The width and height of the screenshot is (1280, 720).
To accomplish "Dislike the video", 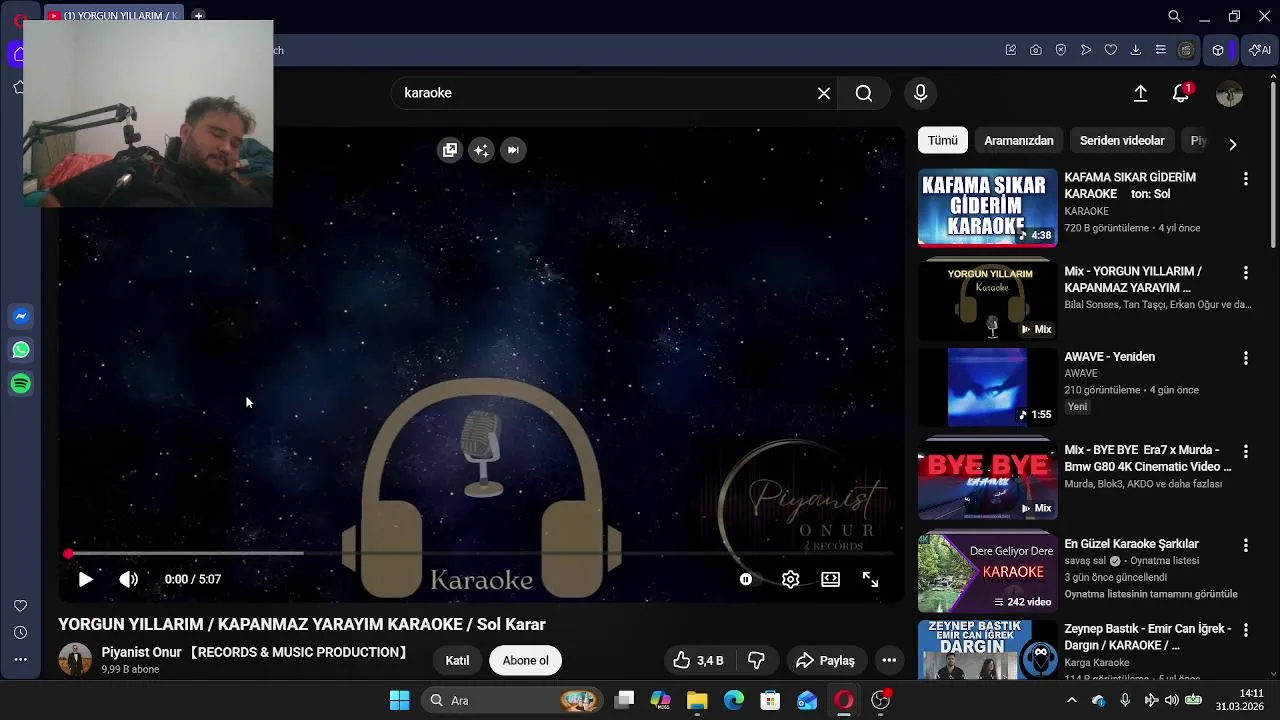I will [757, 660].
